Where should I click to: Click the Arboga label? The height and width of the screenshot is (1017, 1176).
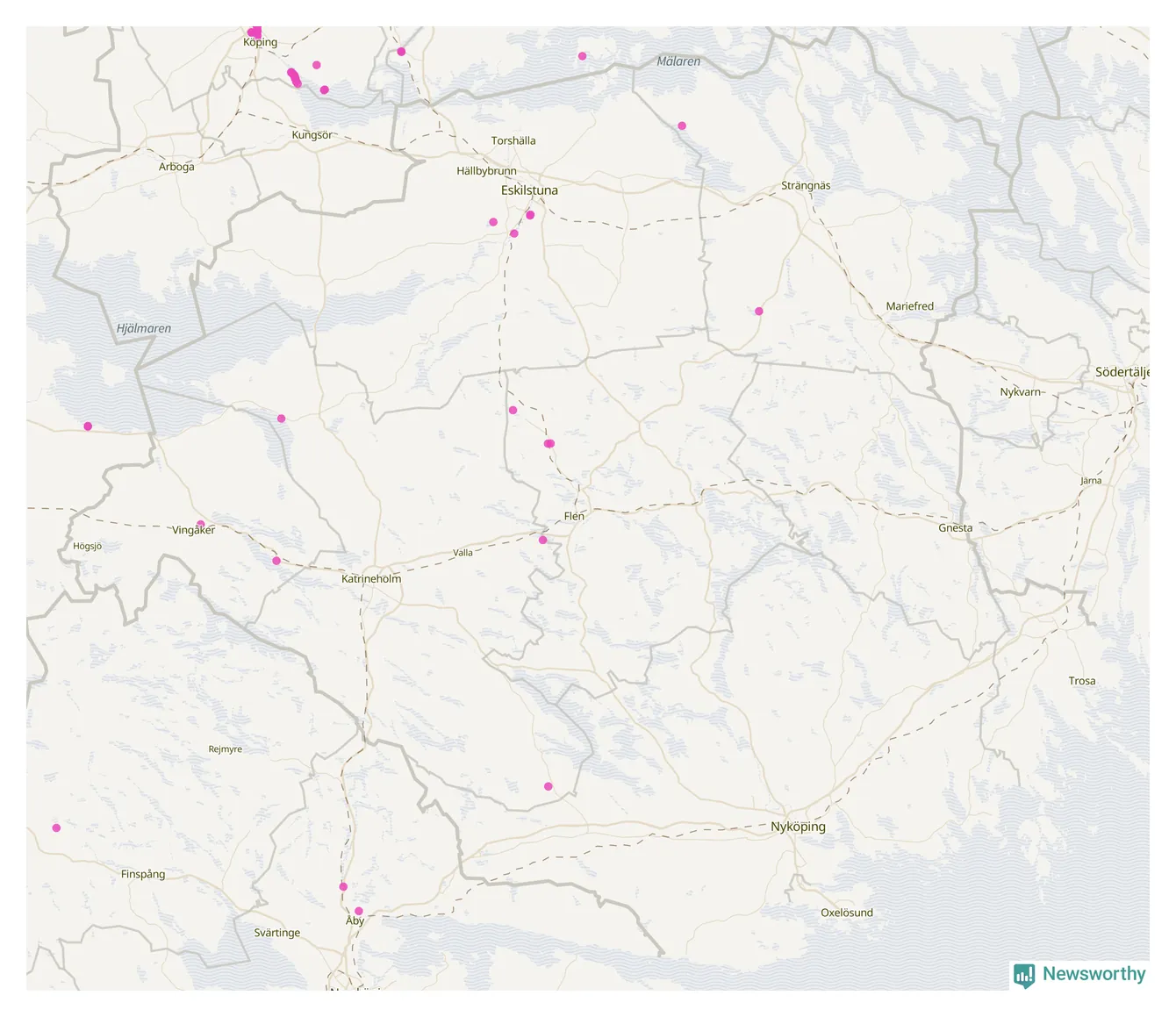point(176,167)
